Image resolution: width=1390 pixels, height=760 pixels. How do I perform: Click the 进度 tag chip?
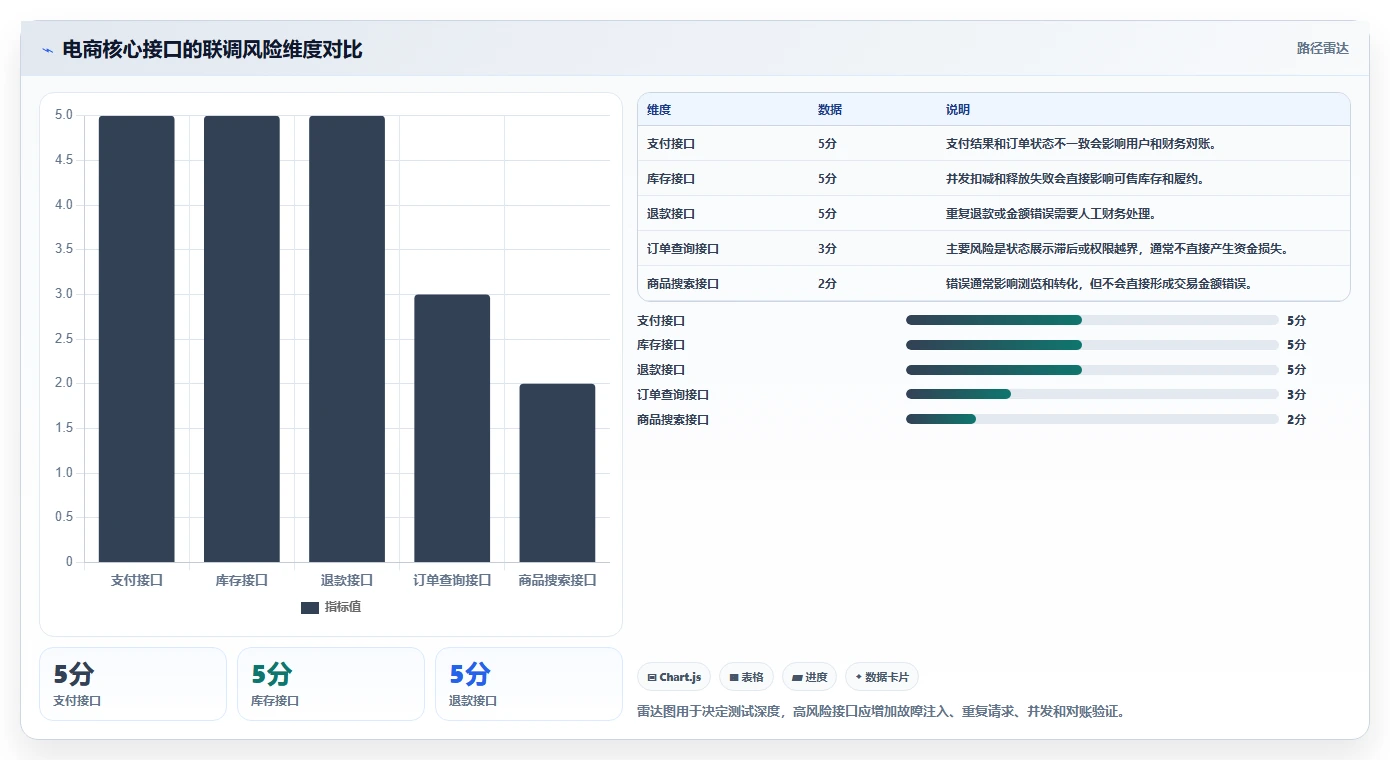pyautogui.click(x=809, y=677)
